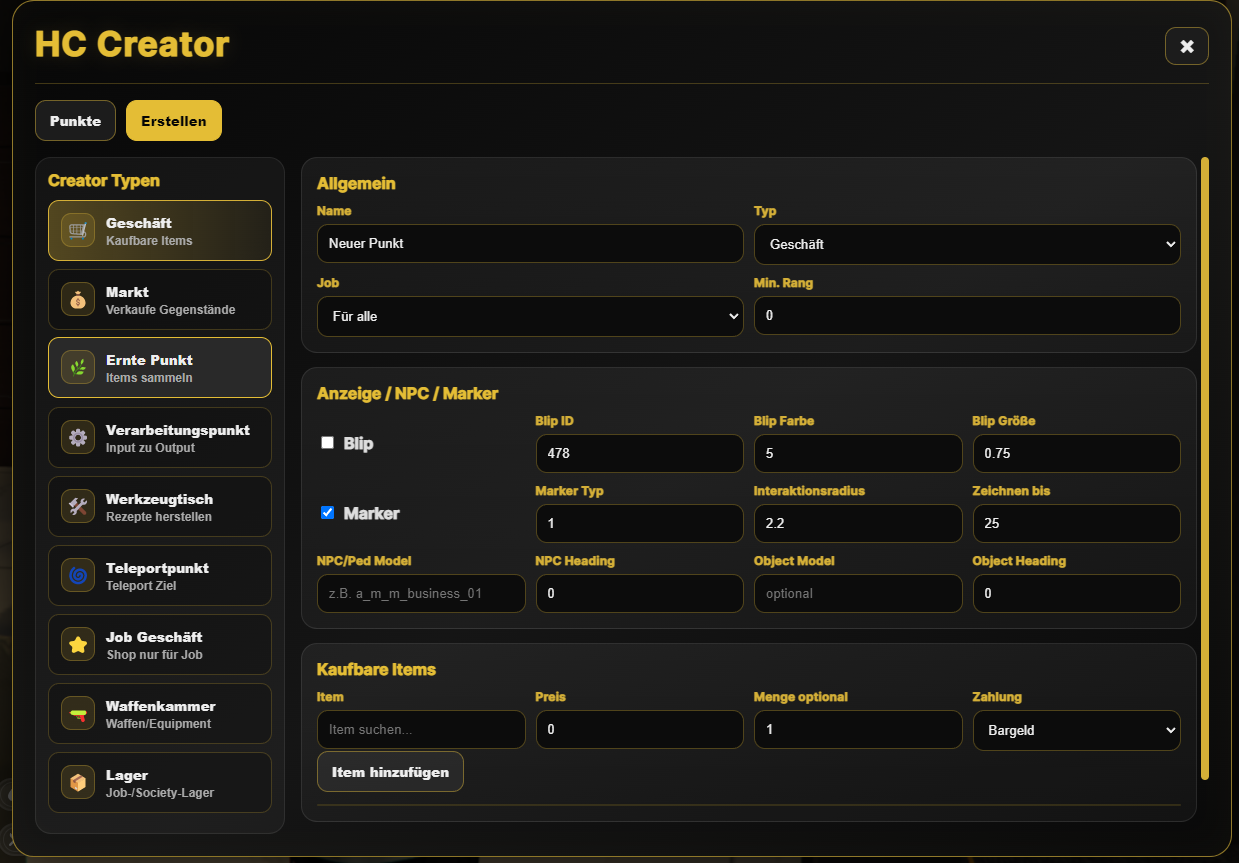Click the Job-/Society-Lager description text
The image size is (1239, 863).
click(x=160, y=793)
